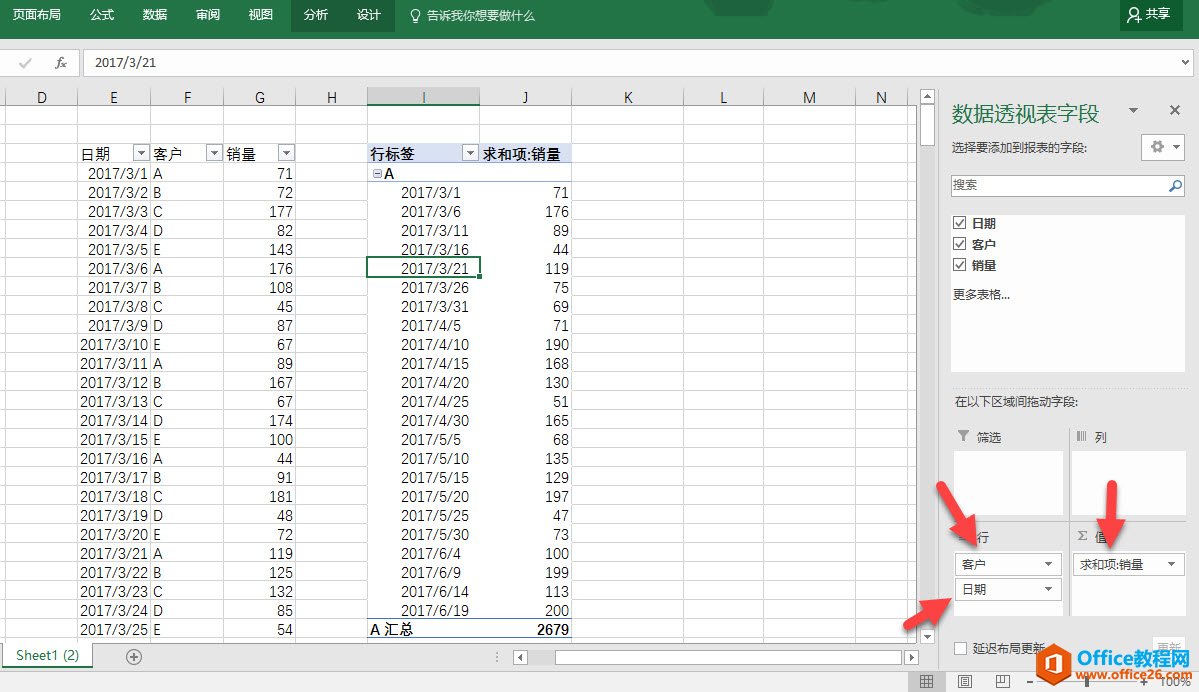Open the 日期 row field dropdown
The height and width of the screenshot is (692, 1199).
(x=1048, y=589)
